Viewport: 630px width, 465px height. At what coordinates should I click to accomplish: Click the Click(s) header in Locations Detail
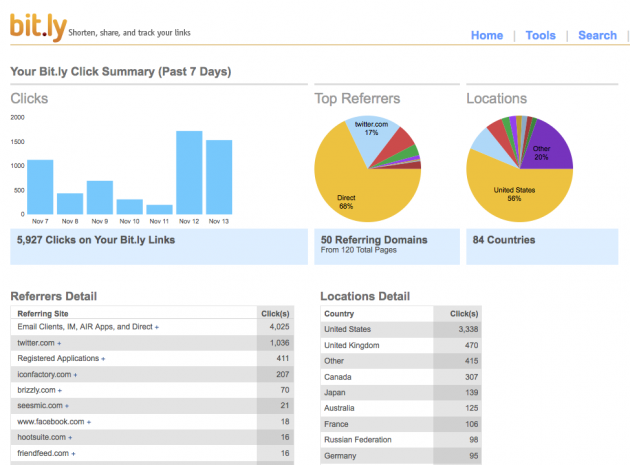pos(464,313)
